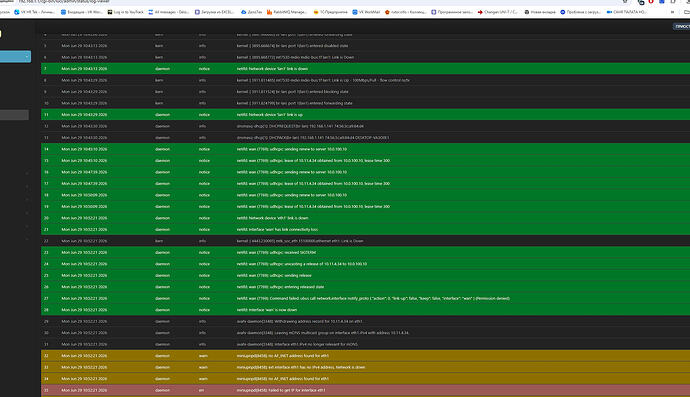Select the highlighted gray sidebar menu item
The width and height of the screenshot is (690, 397).
click(14, 115)
